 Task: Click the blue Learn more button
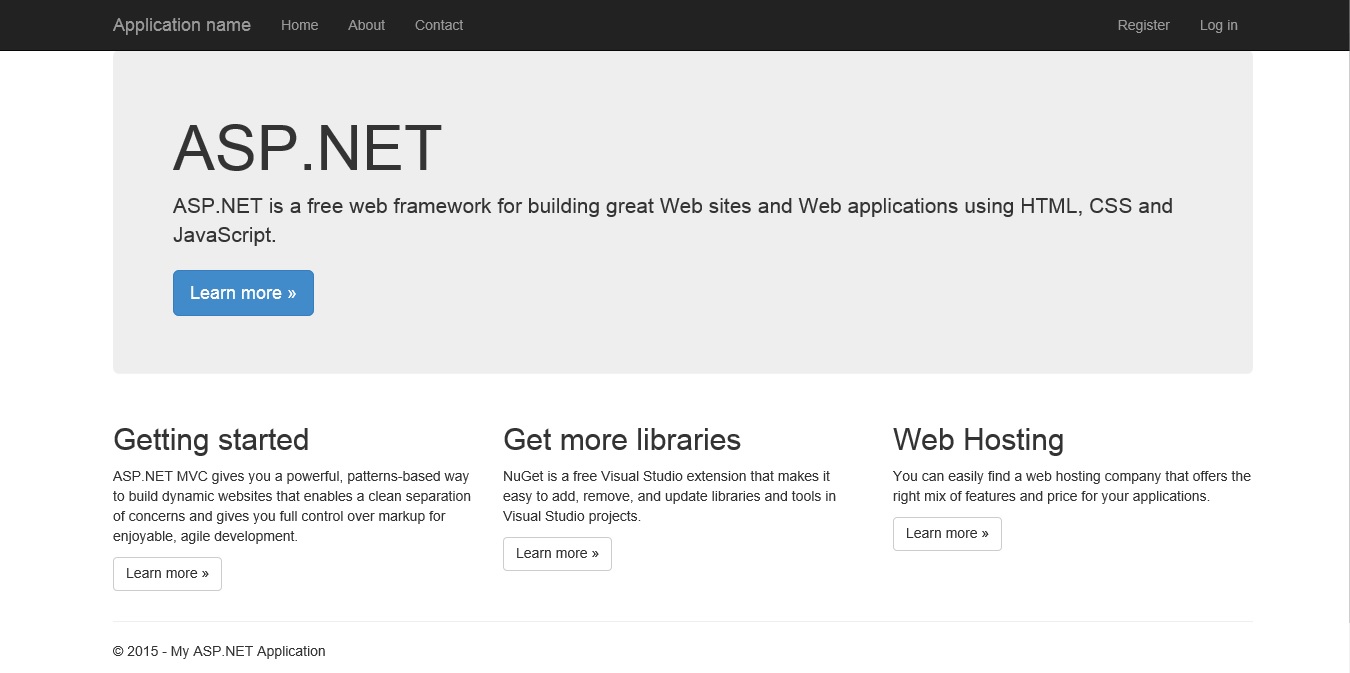[243, 293]
